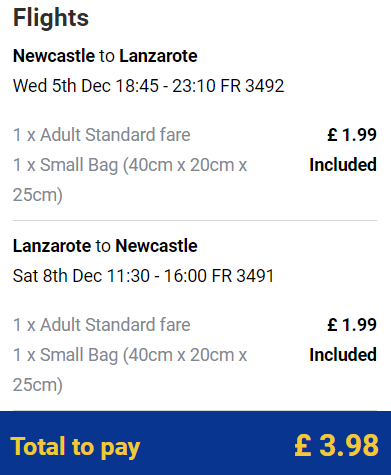This screenshot has height=475, width=391.
Task: Select the return Small Bag description
Action: [130, 370]
